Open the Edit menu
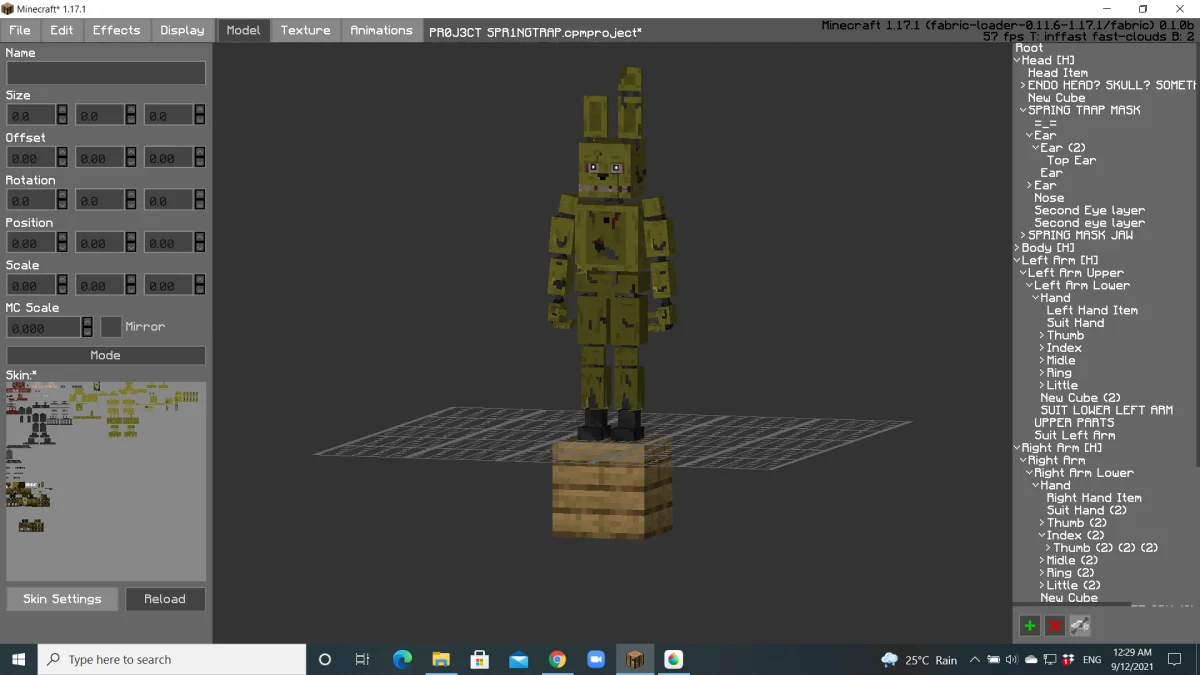The width and height of the screenshot is (1200, 675). tap(62, 30)
